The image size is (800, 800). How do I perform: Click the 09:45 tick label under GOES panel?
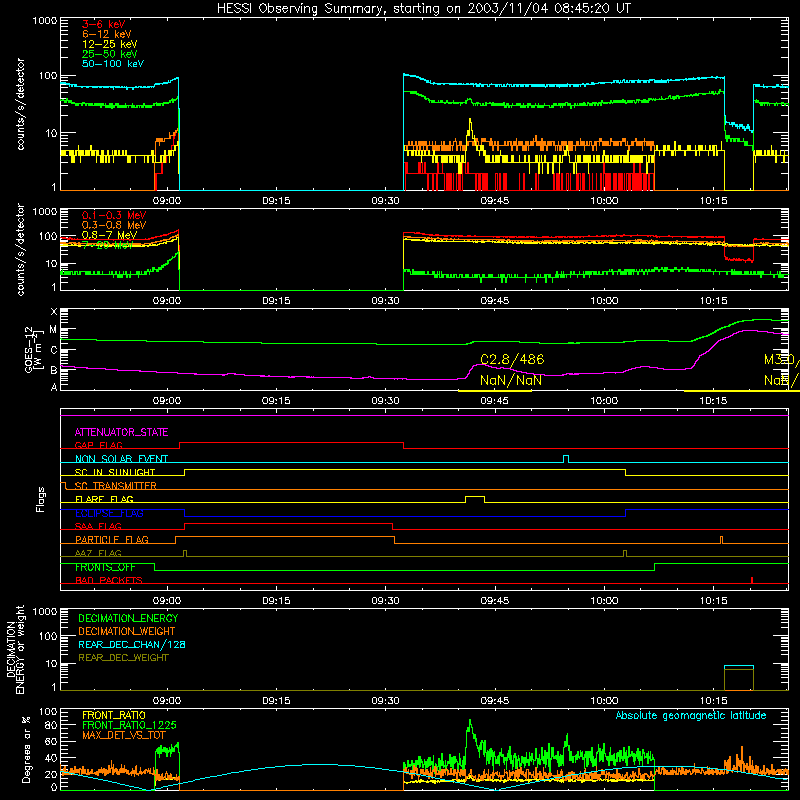click(494, 401)
